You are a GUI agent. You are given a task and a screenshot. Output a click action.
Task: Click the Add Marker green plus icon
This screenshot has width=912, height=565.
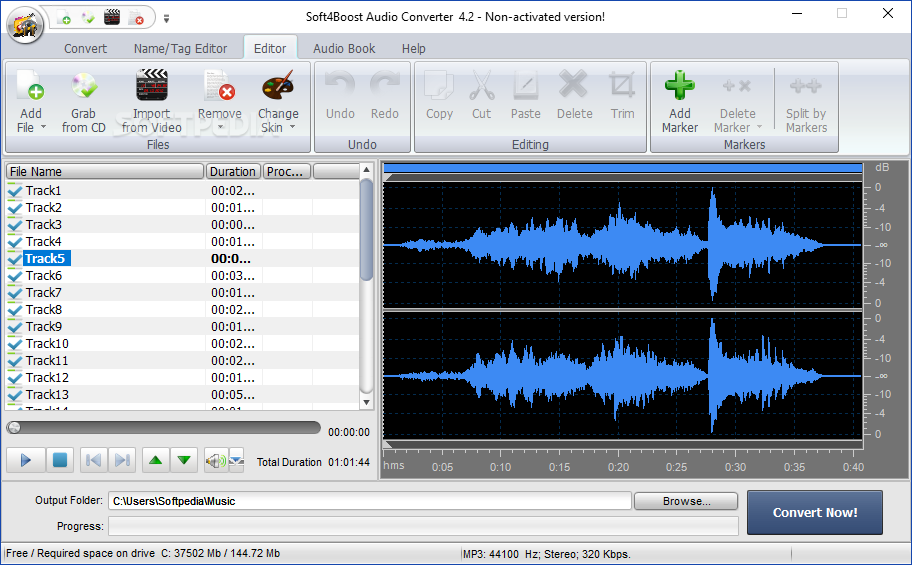(679, 85)
